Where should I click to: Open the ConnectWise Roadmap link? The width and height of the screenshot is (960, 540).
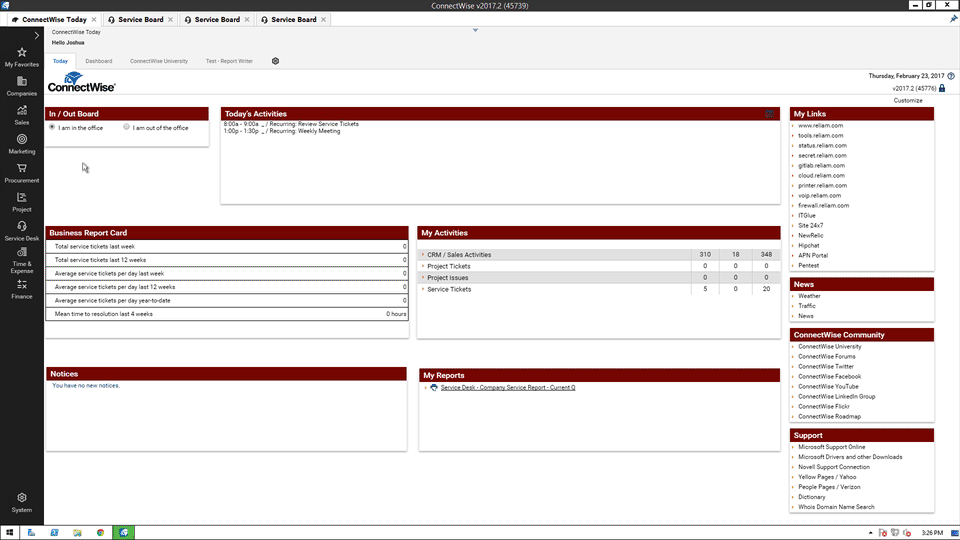[829, 416]
